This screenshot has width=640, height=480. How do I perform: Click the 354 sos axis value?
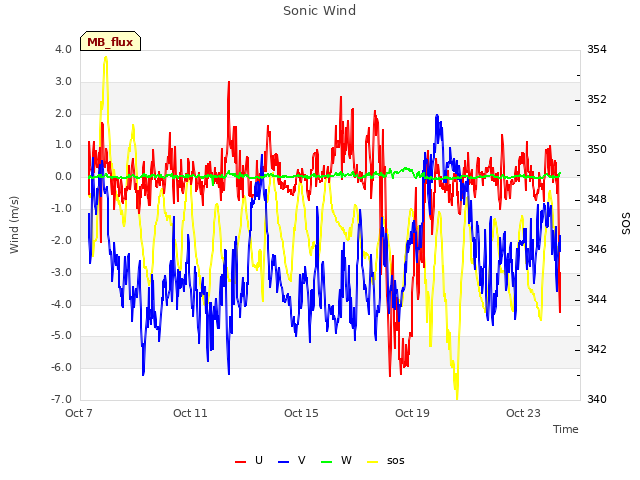click(597, 49)
